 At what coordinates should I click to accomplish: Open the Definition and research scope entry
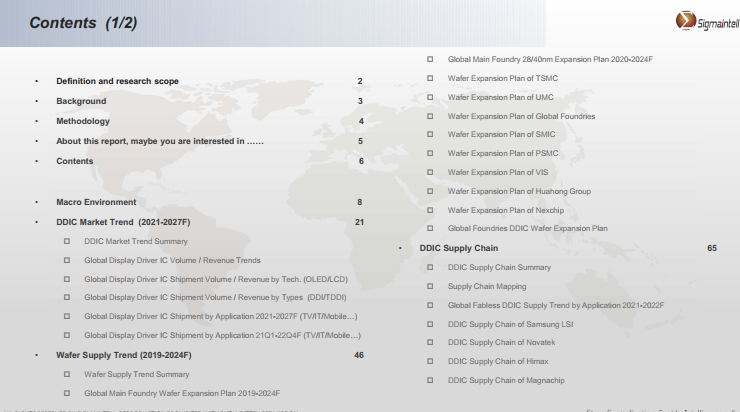point(117,81)
